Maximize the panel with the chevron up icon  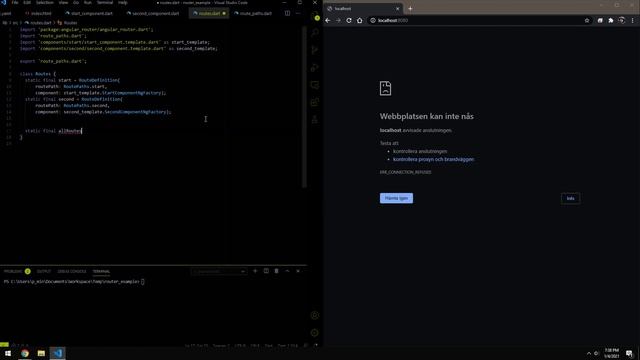287,271
